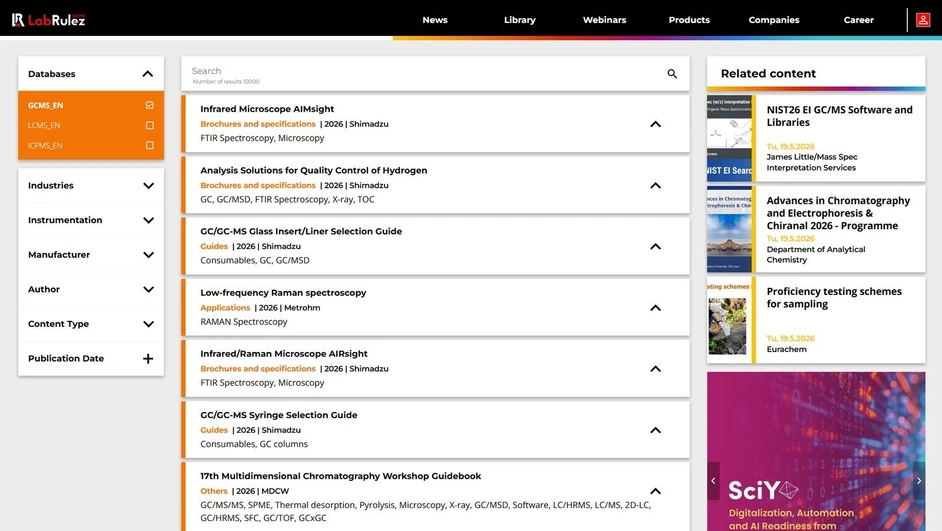Click the Proficiency testing schemes thumbnail

tap(729, 320)
